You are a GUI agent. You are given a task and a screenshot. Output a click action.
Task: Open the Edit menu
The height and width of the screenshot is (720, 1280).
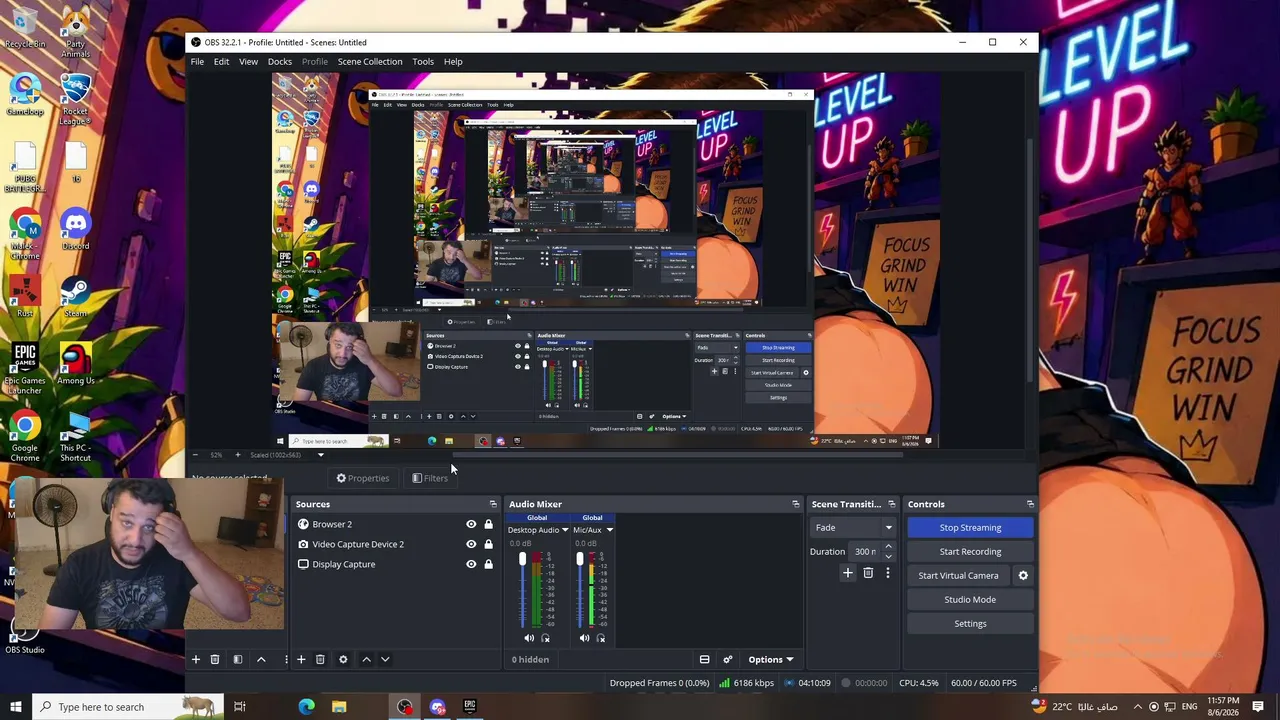coord(221,62)
